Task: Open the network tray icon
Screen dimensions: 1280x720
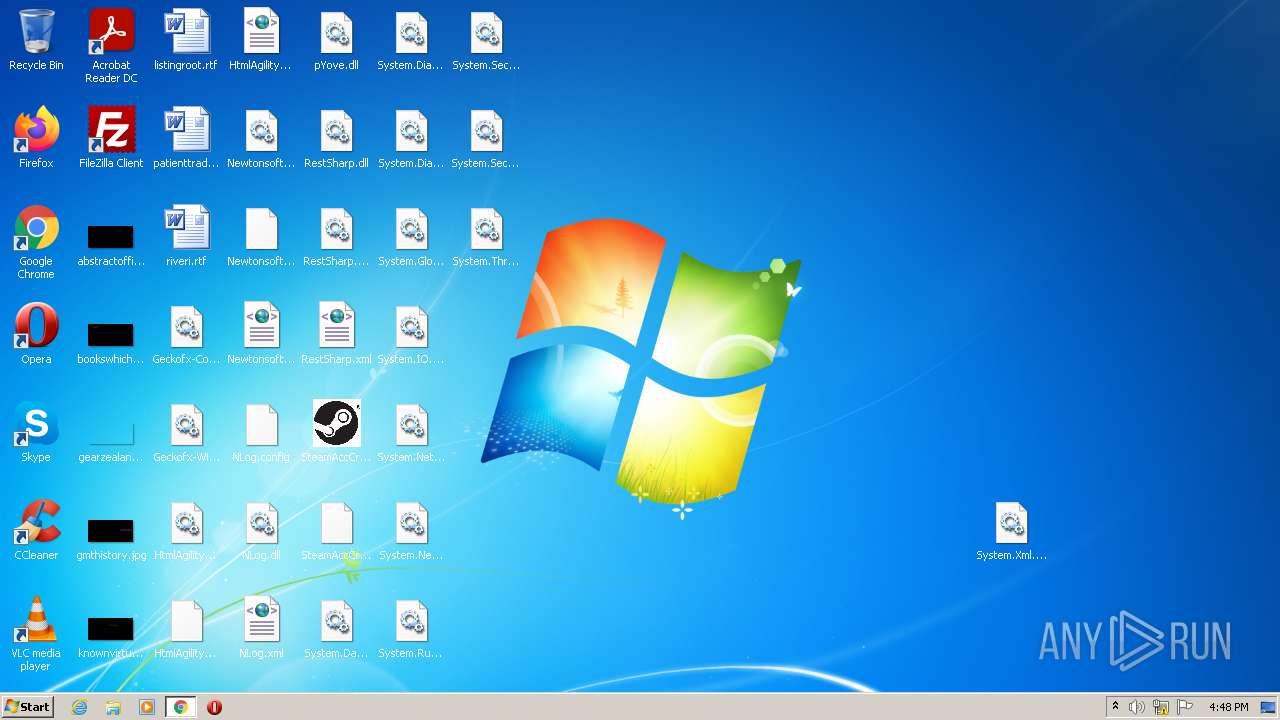Action: (1161, 707)
